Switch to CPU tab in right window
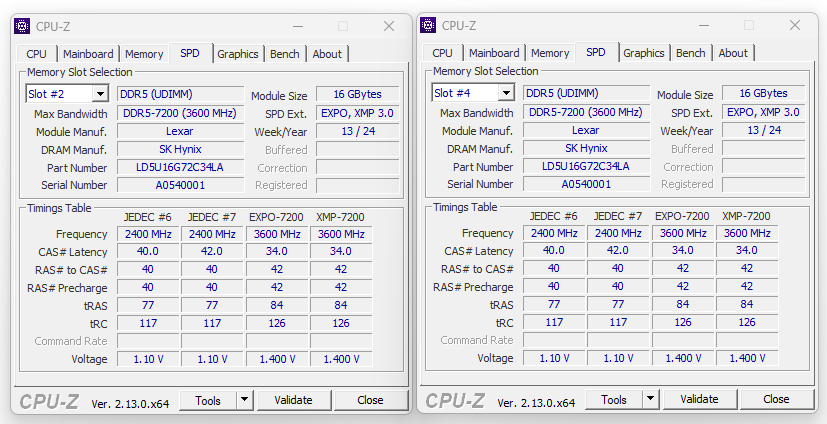Screen dimensions: 827x424 (x=443, y=53)
